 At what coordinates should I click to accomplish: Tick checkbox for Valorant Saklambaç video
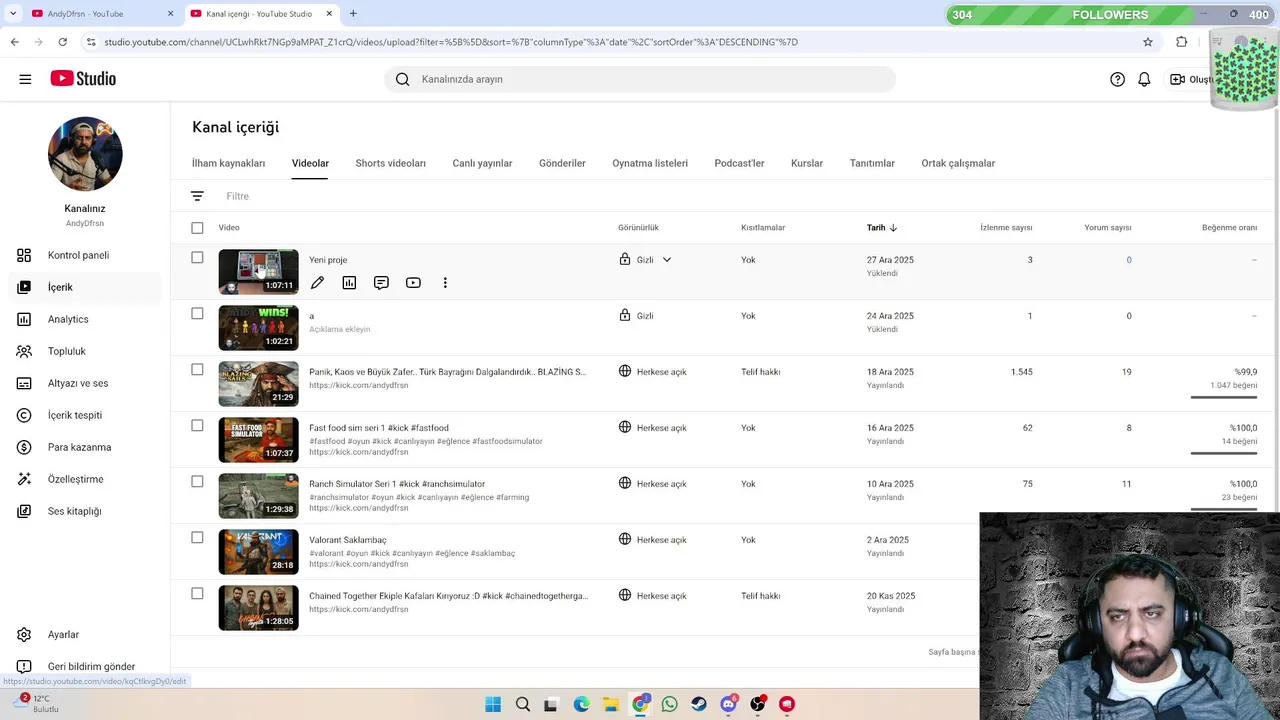197,538
